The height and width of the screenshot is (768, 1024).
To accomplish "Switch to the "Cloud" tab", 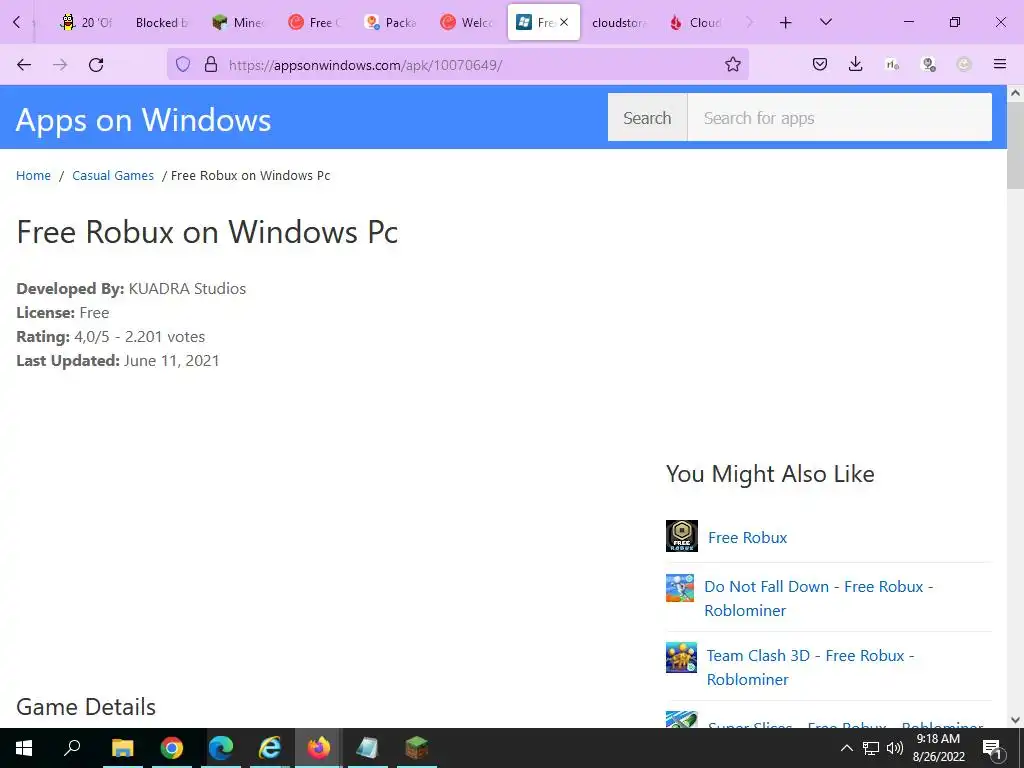I will click(x=695, y=23).
